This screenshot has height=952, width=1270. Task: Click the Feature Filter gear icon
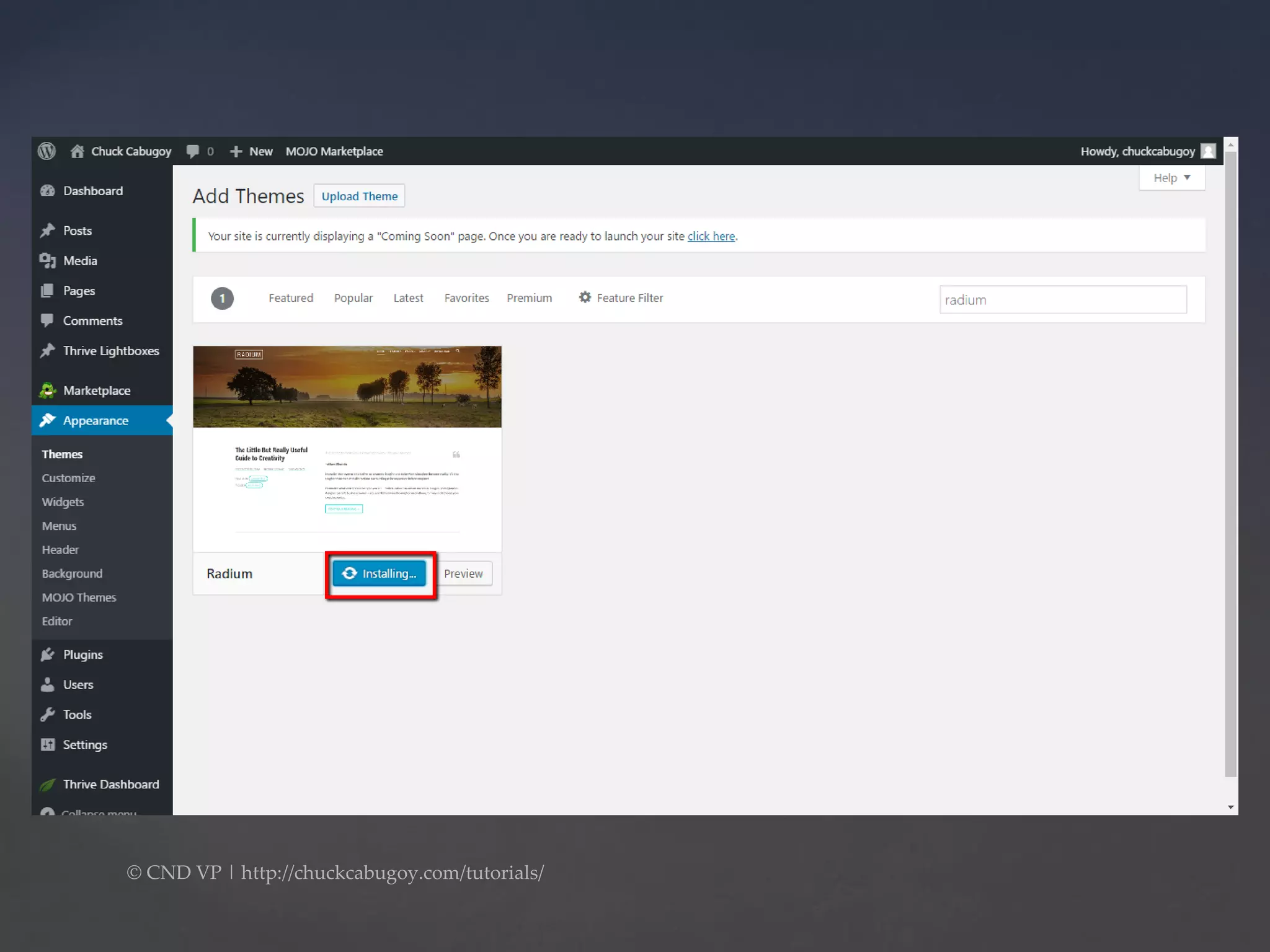click(x=585, y=297)
